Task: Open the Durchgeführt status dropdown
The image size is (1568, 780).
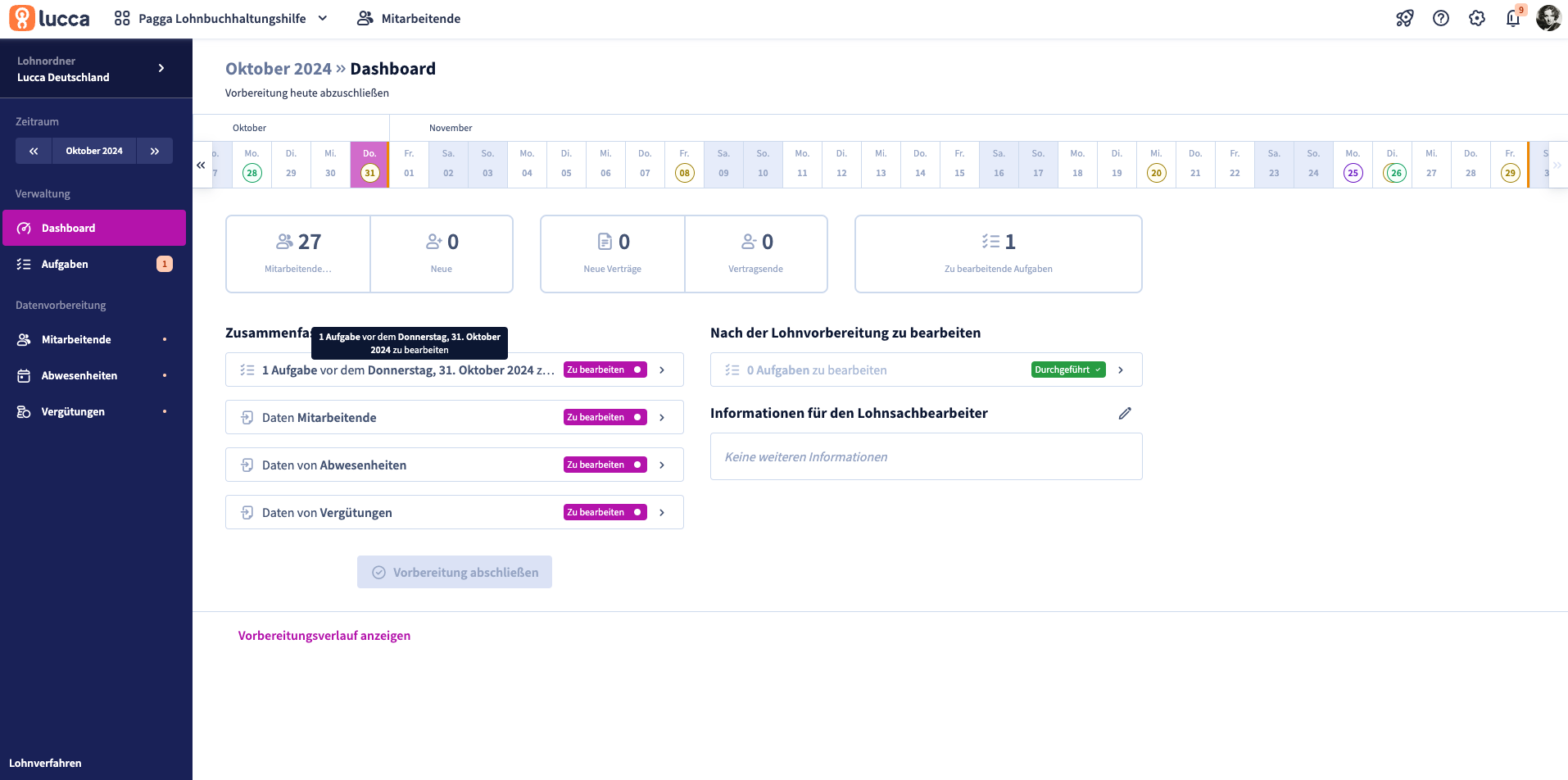Action: (1067, 370)
